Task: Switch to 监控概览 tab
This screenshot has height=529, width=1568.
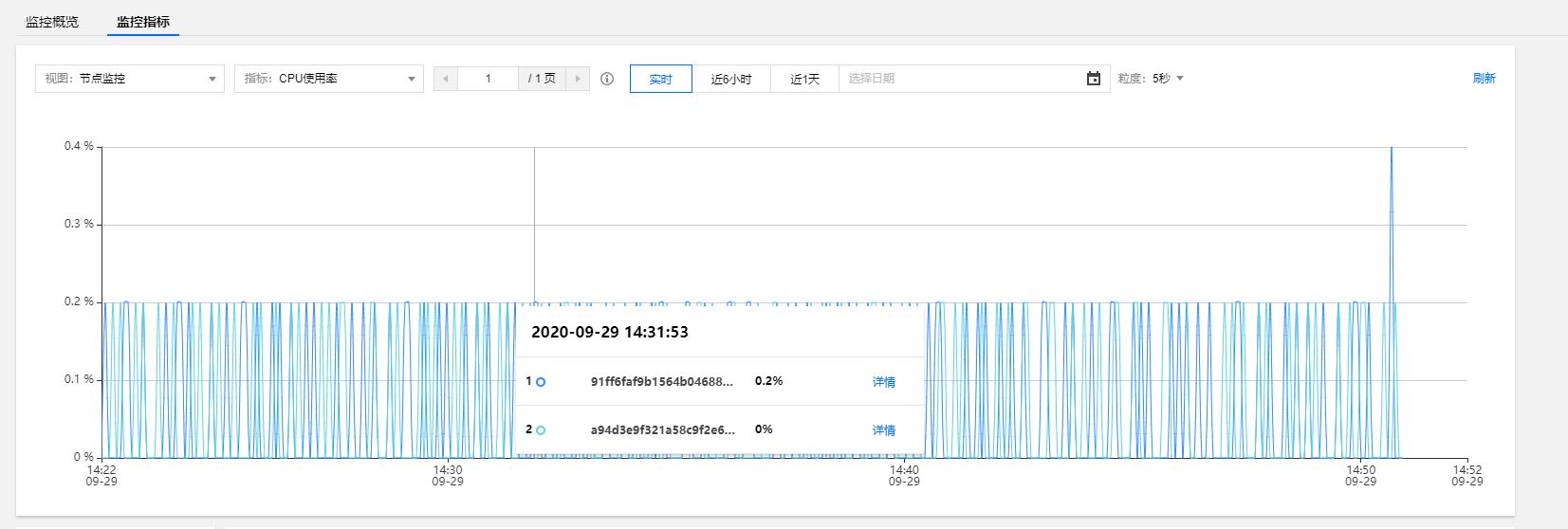Action: 52,22
